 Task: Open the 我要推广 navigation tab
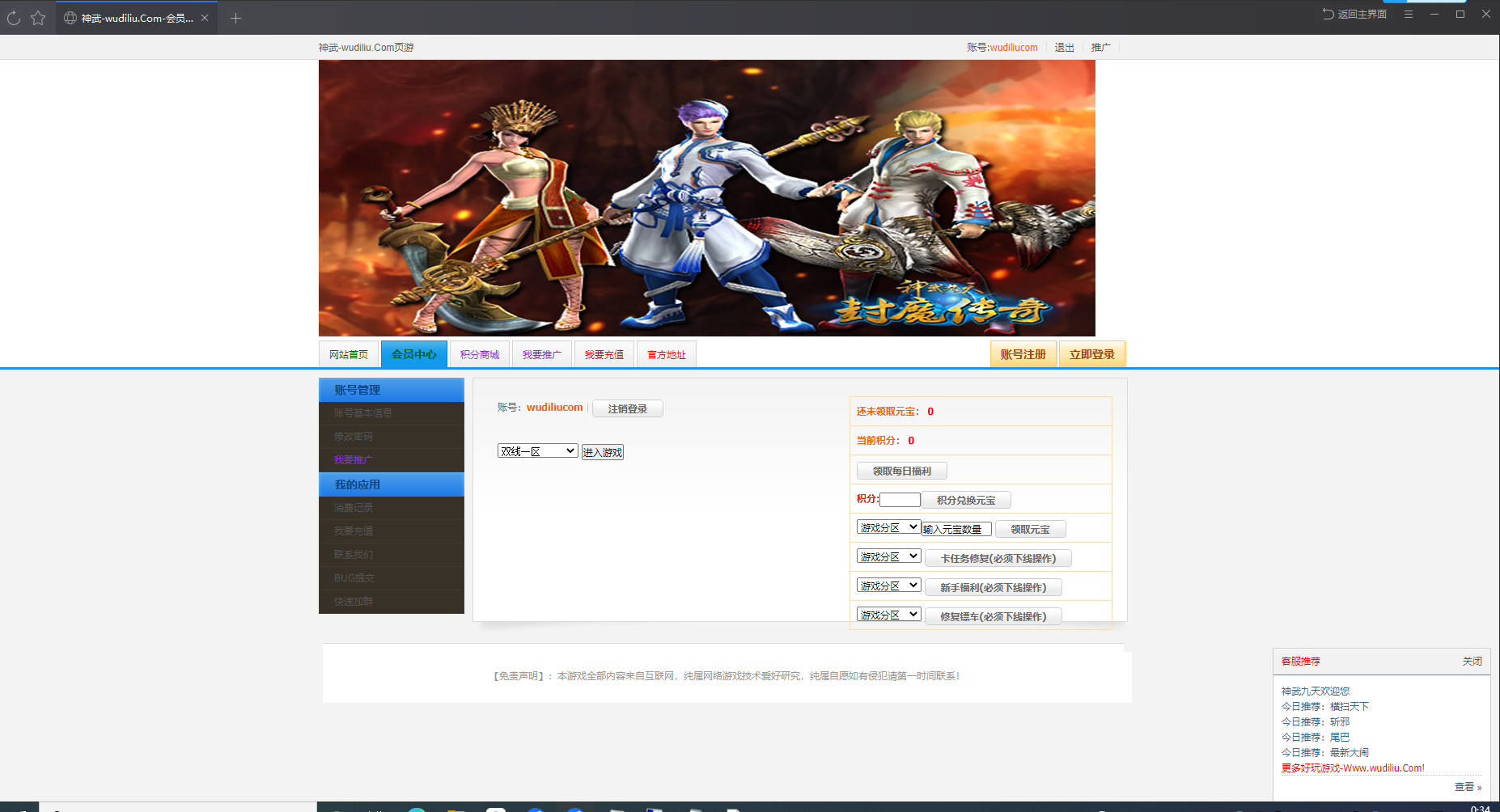point(542,354)
